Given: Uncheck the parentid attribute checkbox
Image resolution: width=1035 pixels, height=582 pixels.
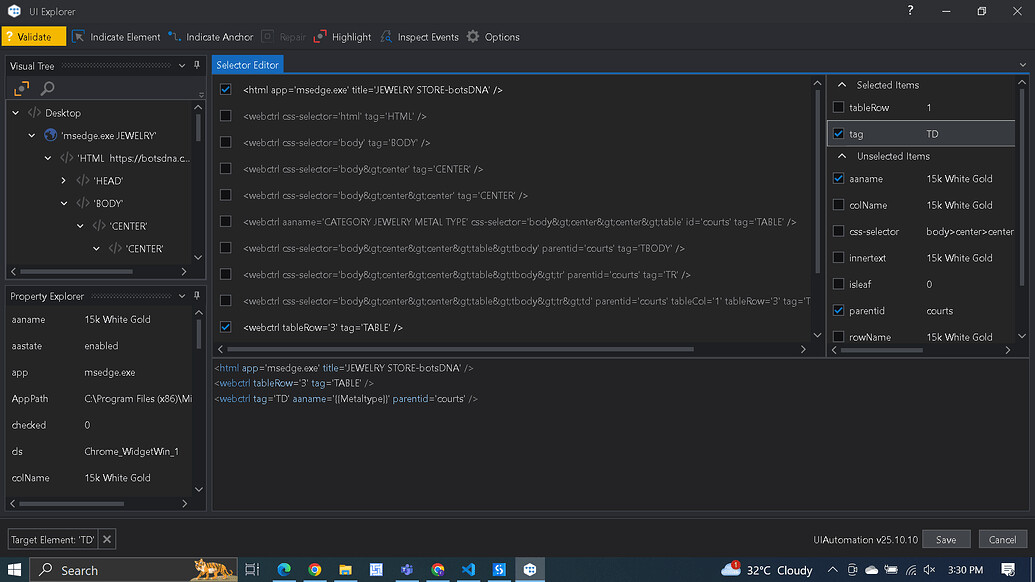Looking at the screenshot, I should (x=838, y=310).
